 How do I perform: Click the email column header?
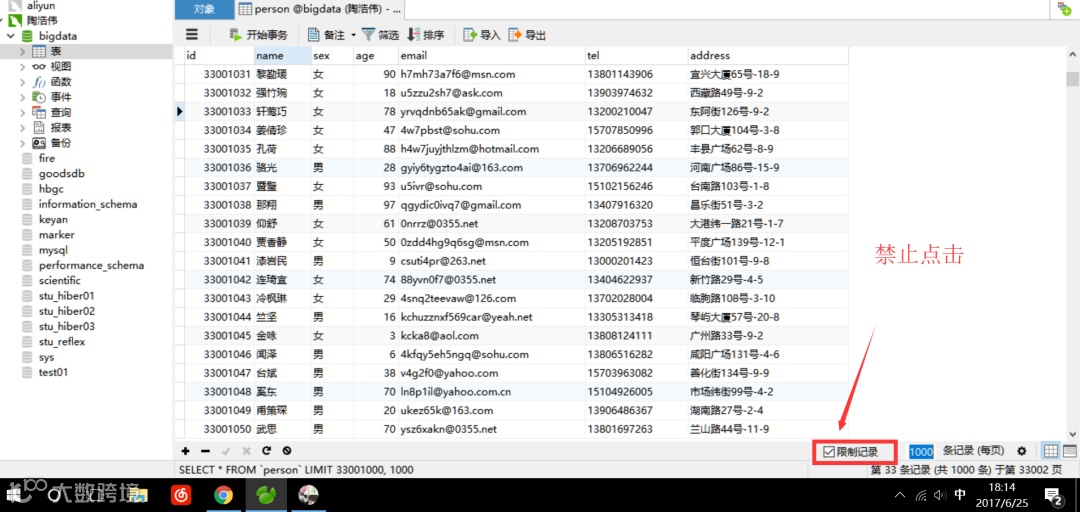pyautogui.click(x=491, y=55)
